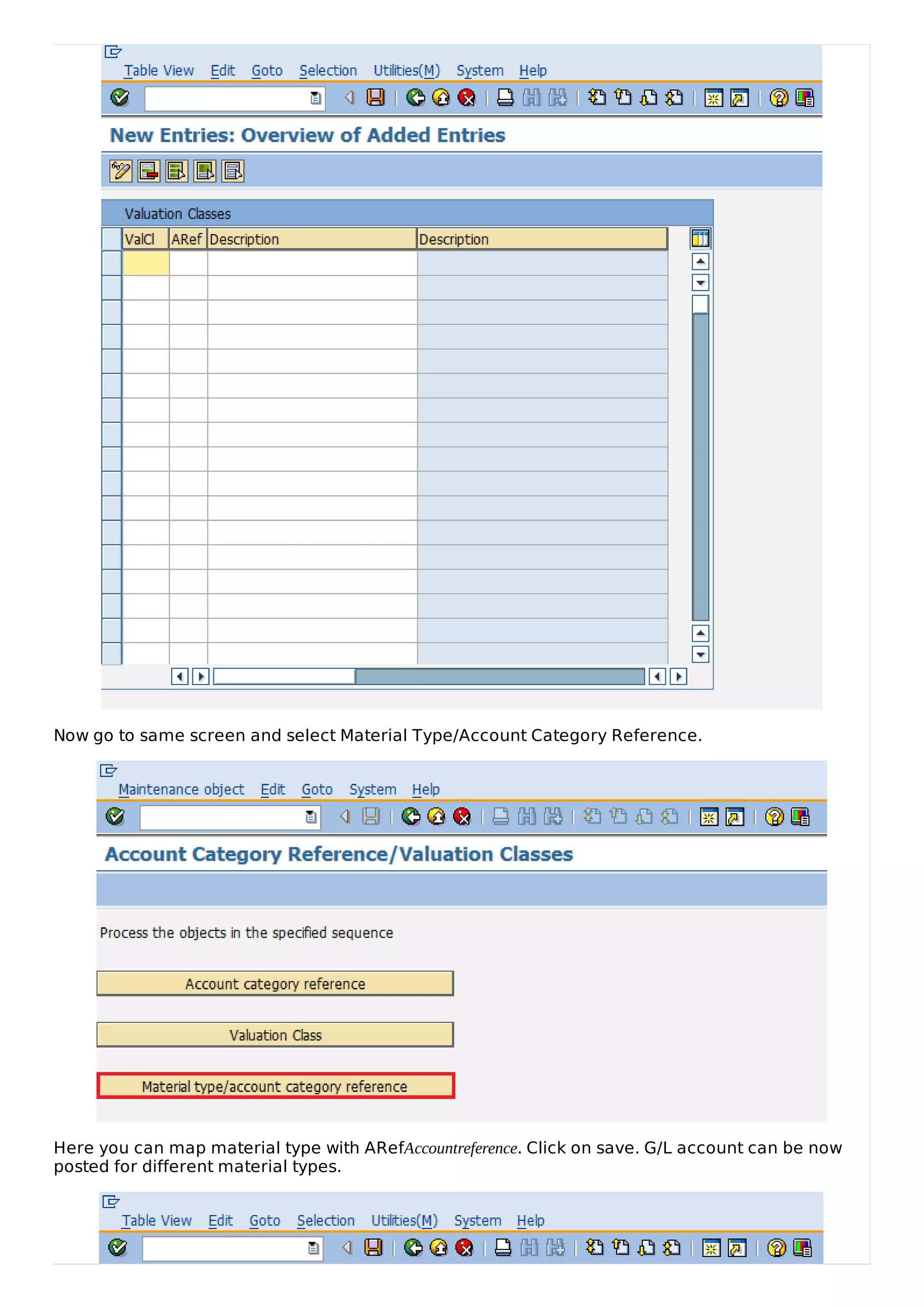This screenshot has height=1308, width=924.
Task: Click Material type/account category reference button
Action: (x=275, y=1086)
